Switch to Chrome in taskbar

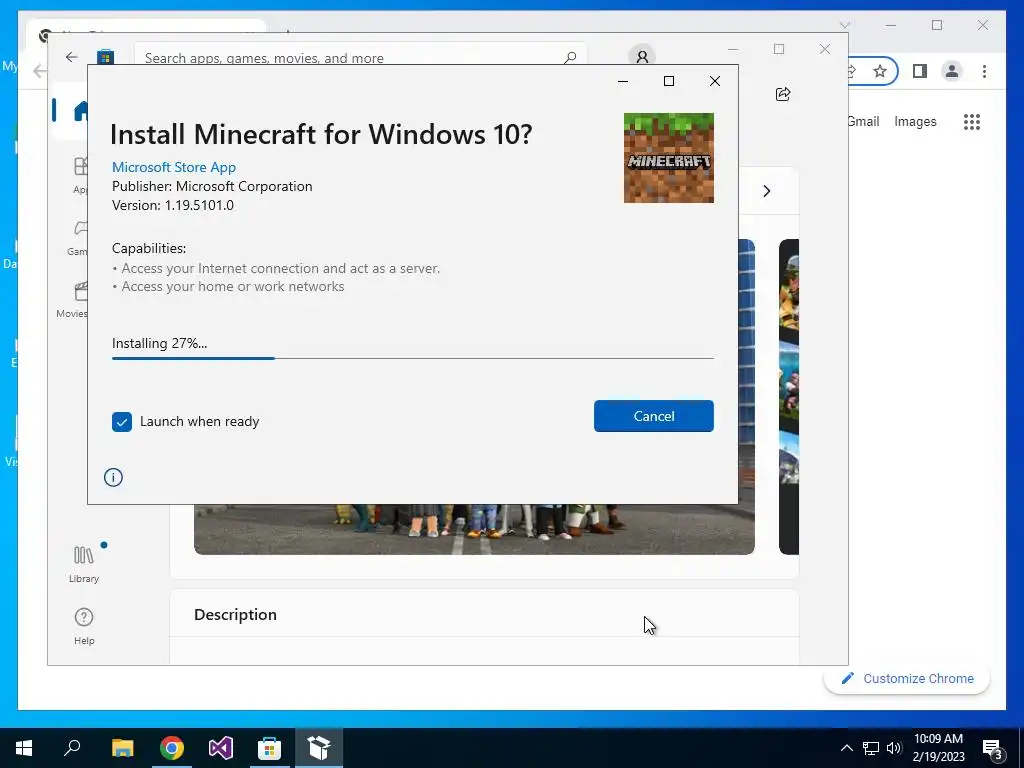[172, 748]
